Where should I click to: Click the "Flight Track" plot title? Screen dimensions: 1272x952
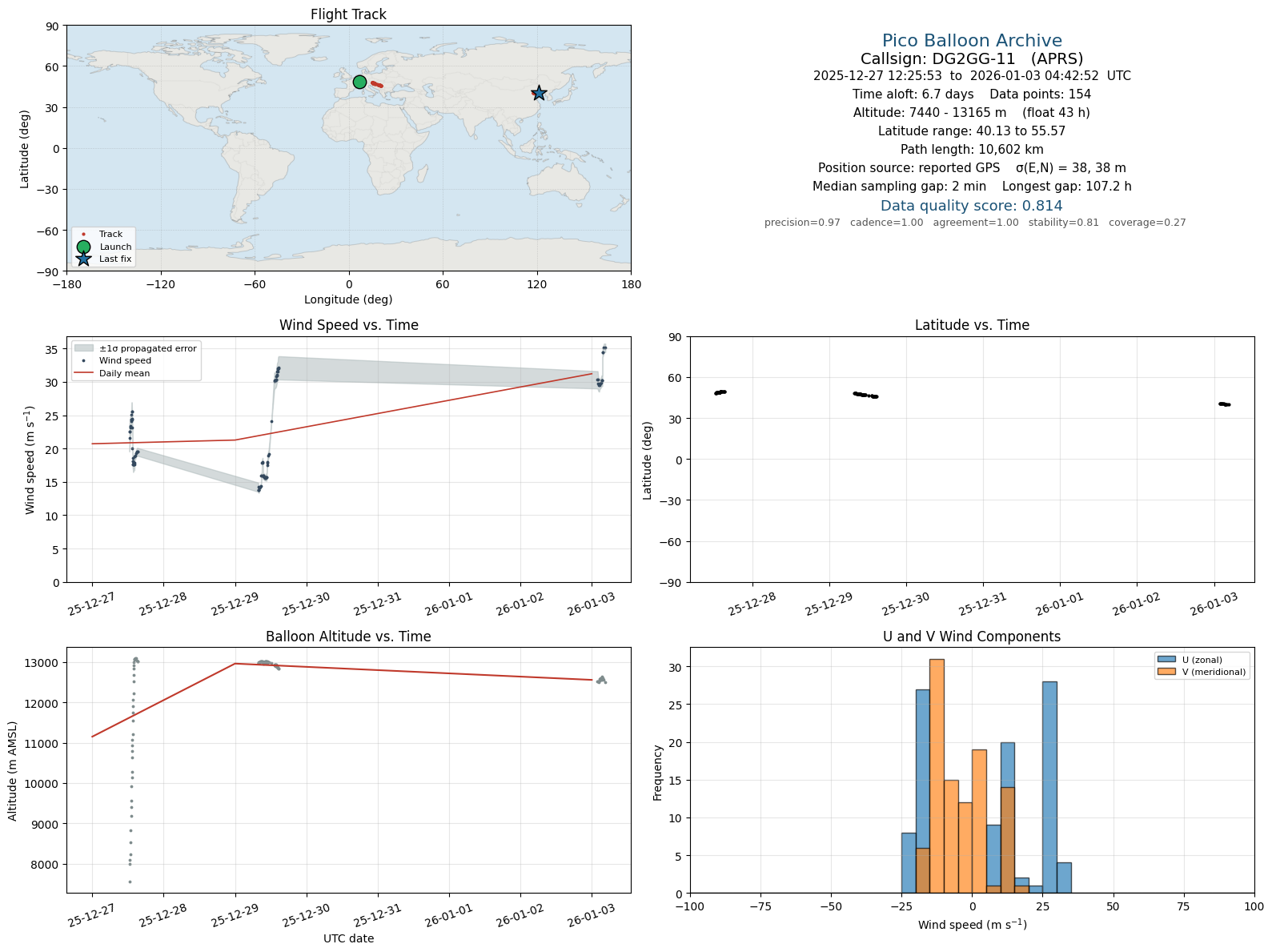348,14
